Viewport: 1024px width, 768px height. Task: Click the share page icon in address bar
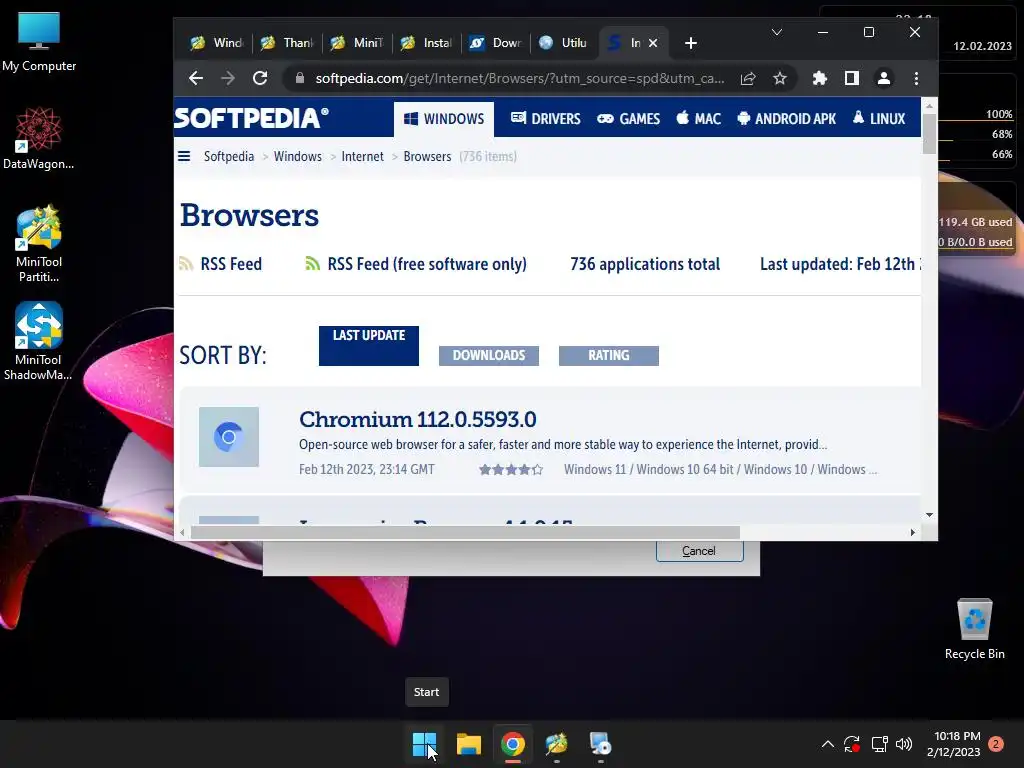(x=748, y=78)
